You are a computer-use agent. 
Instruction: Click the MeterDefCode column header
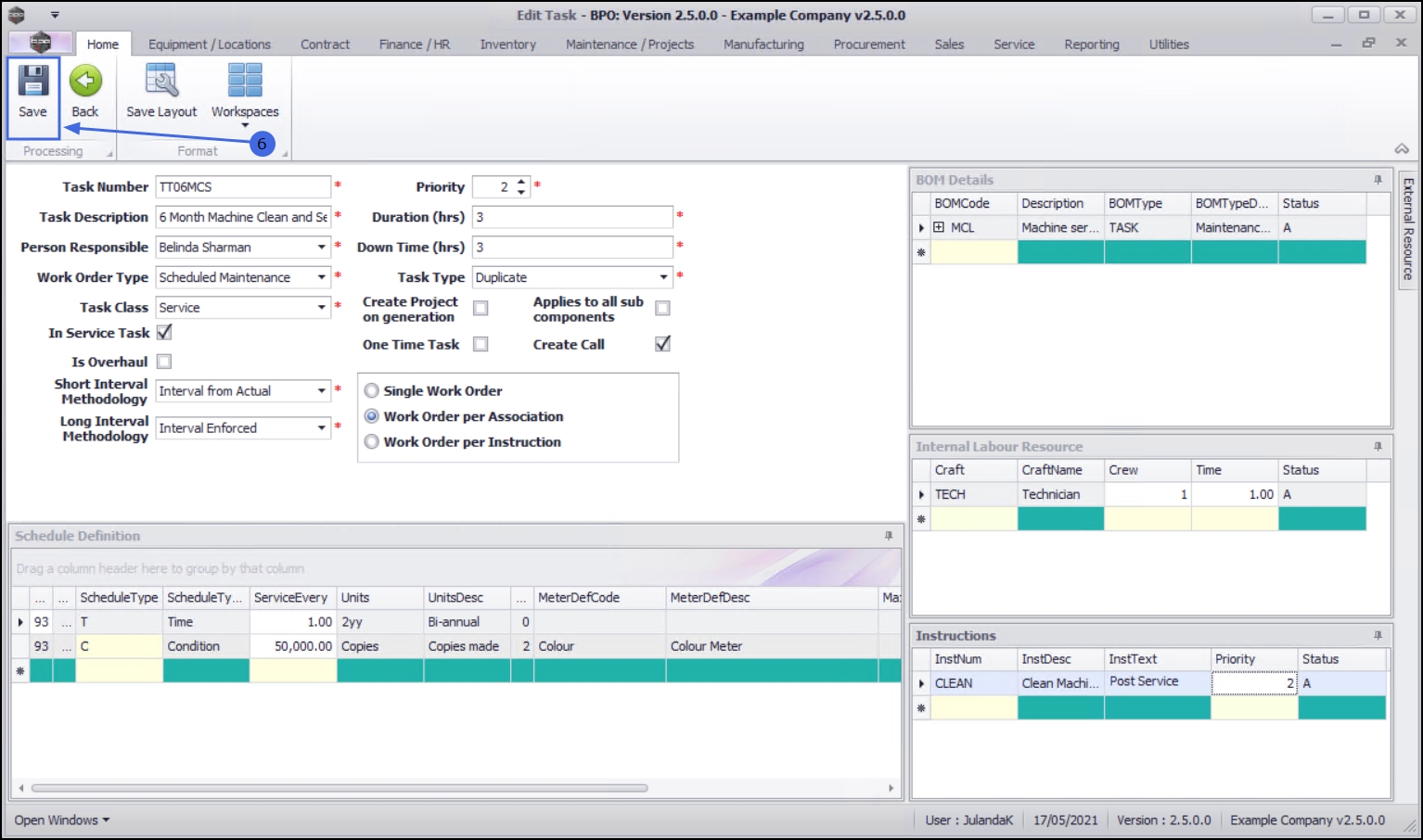click(x=599, y=598)
